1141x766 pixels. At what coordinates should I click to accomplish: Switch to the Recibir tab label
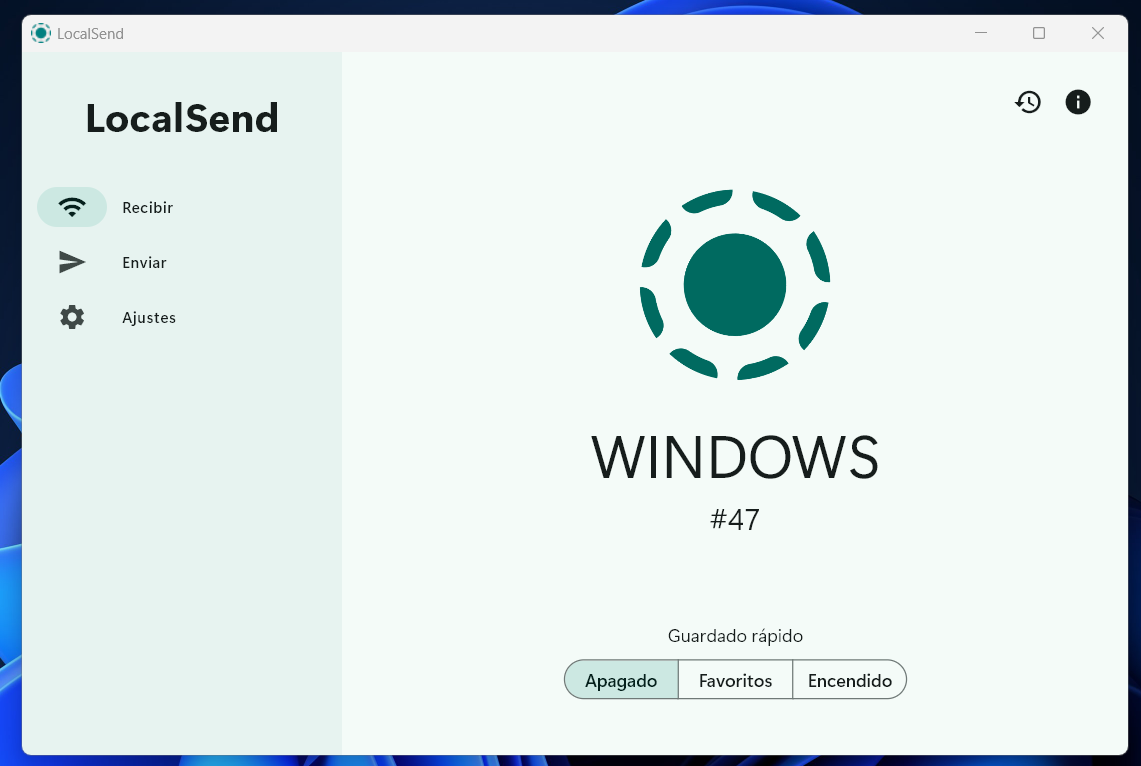pyautogui.click(x=148, y=207)
